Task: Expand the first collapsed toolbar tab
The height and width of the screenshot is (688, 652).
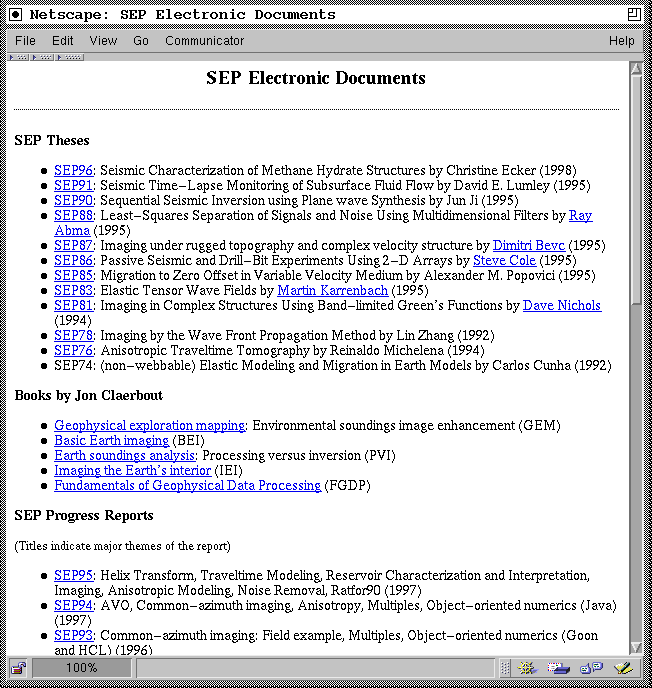Action: click(19, 57)
